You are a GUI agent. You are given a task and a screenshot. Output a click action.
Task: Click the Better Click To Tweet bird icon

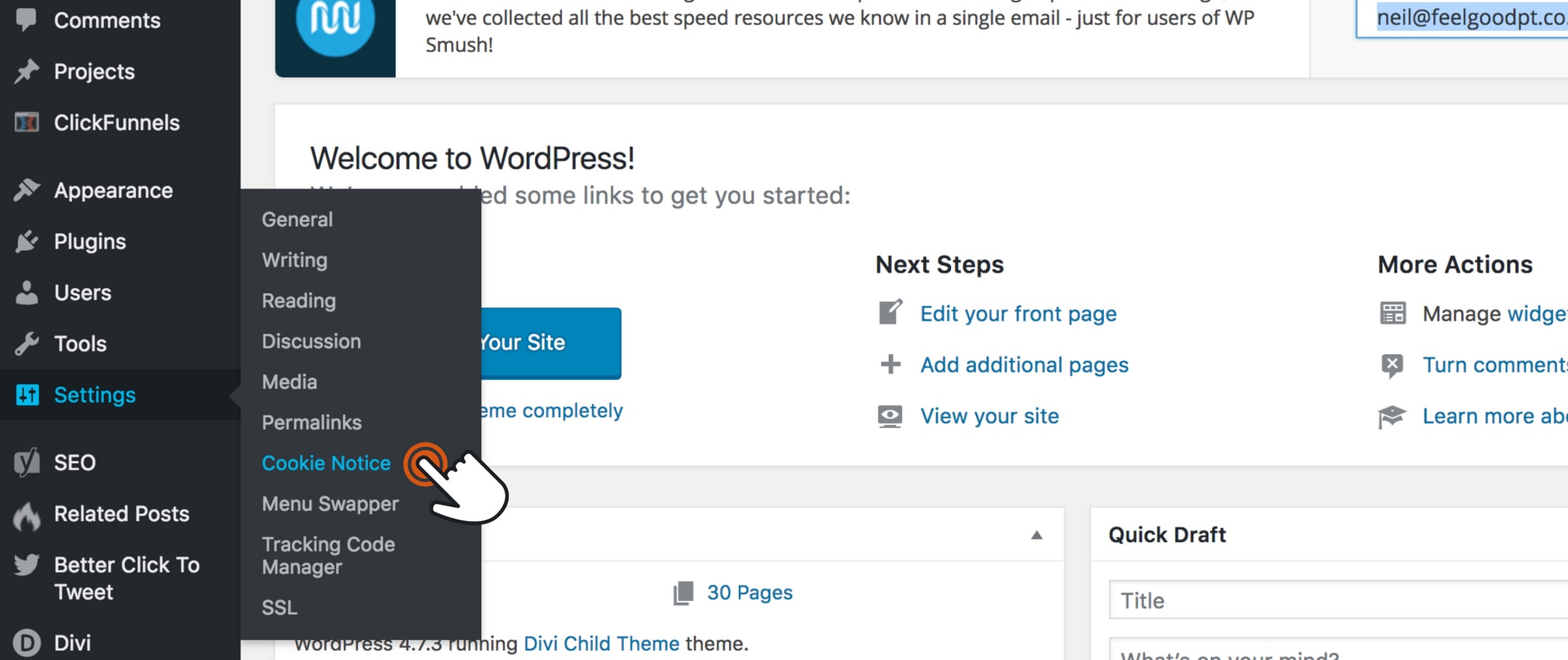click(x=27, y=565)
